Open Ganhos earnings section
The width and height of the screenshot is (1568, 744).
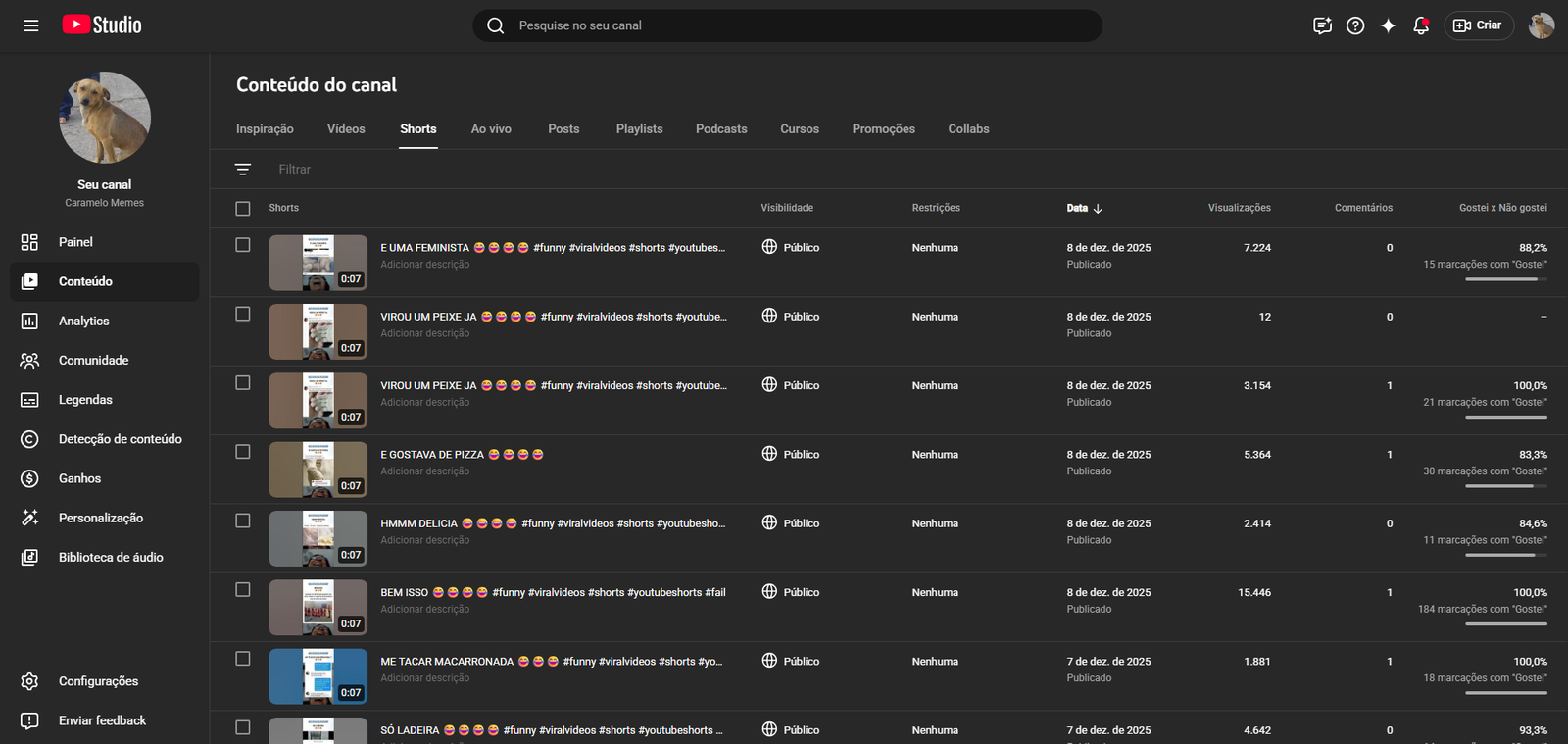(x=79, y=478)
